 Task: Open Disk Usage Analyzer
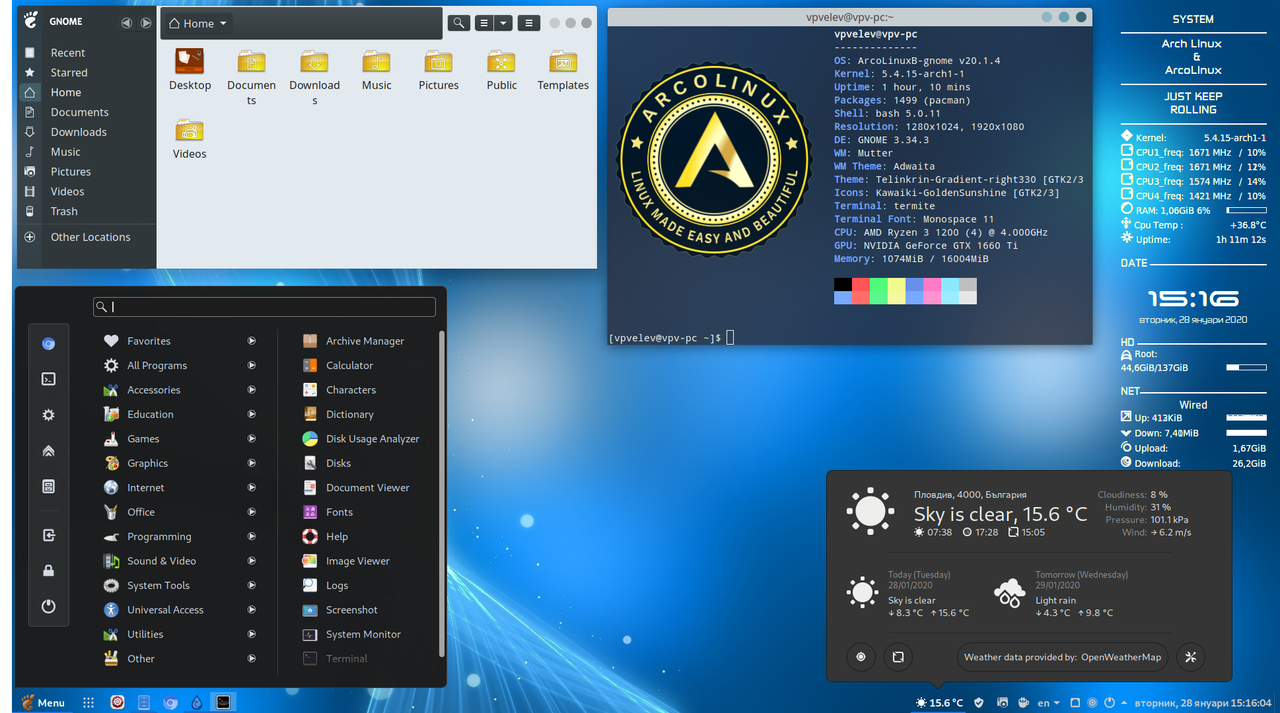tap(361, 439)
